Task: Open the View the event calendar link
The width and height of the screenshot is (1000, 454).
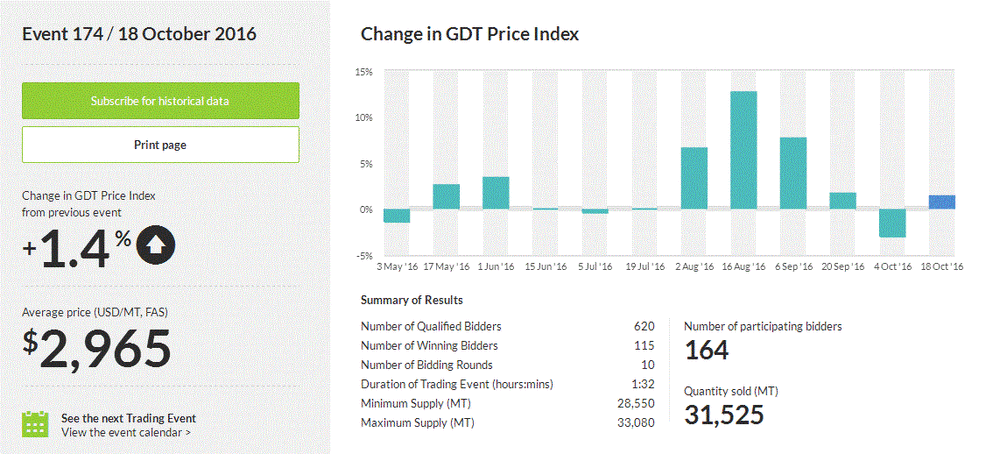Action: (126, 433)
